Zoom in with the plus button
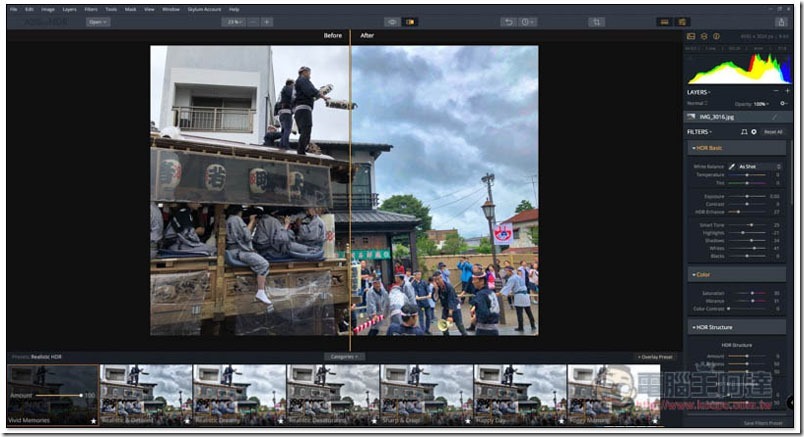 (x=267, y=22)
